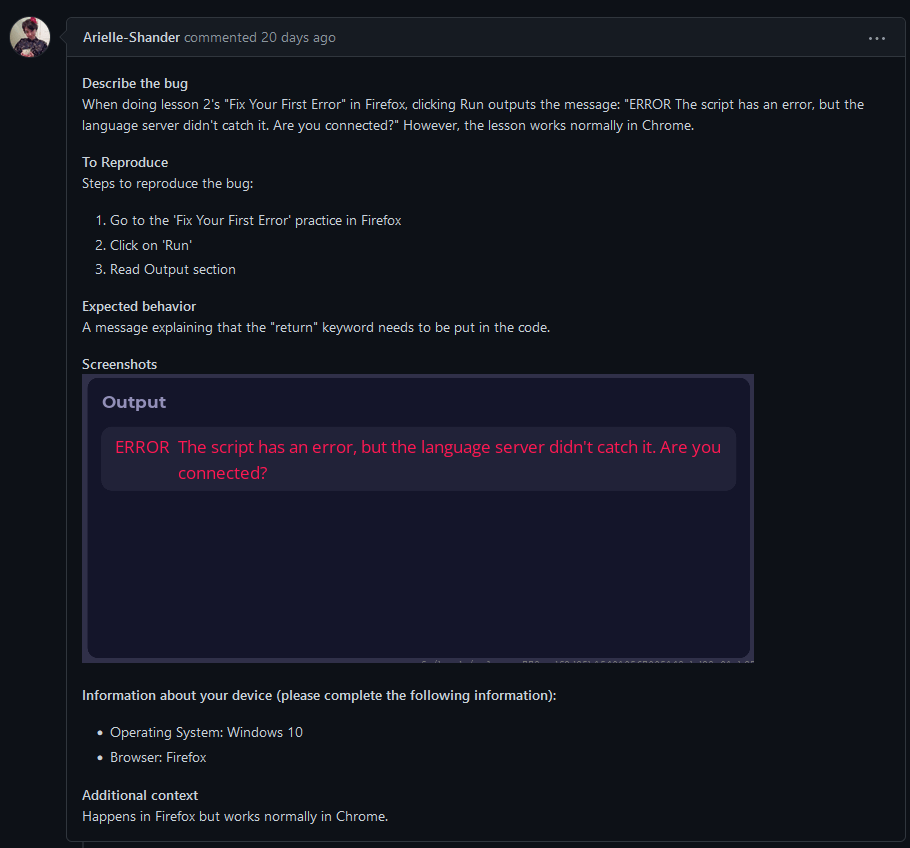
Task: Click the "Click on 'Run'" step
Action: pos(151,245)
